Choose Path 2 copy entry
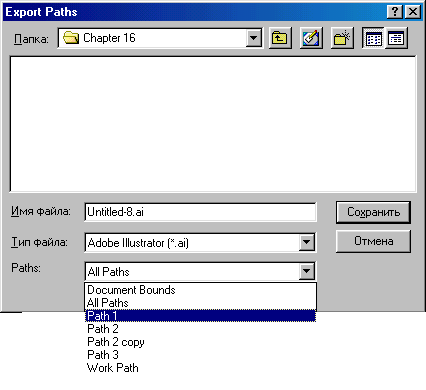426x390 pixels. 201,342
